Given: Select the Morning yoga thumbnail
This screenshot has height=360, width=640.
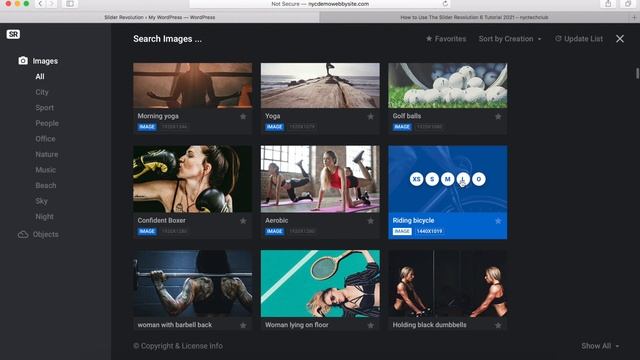Looking at the screenshot, I should click(193, 85).
